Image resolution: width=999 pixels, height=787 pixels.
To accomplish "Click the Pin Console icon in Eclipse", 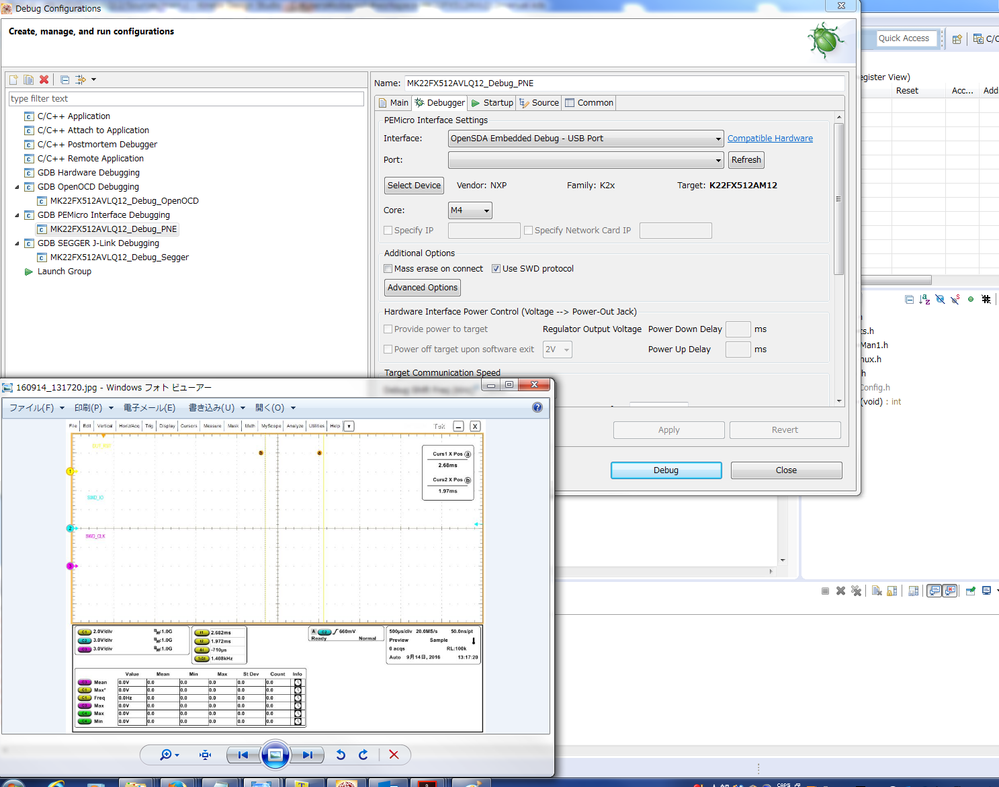I will click(970, 591).
